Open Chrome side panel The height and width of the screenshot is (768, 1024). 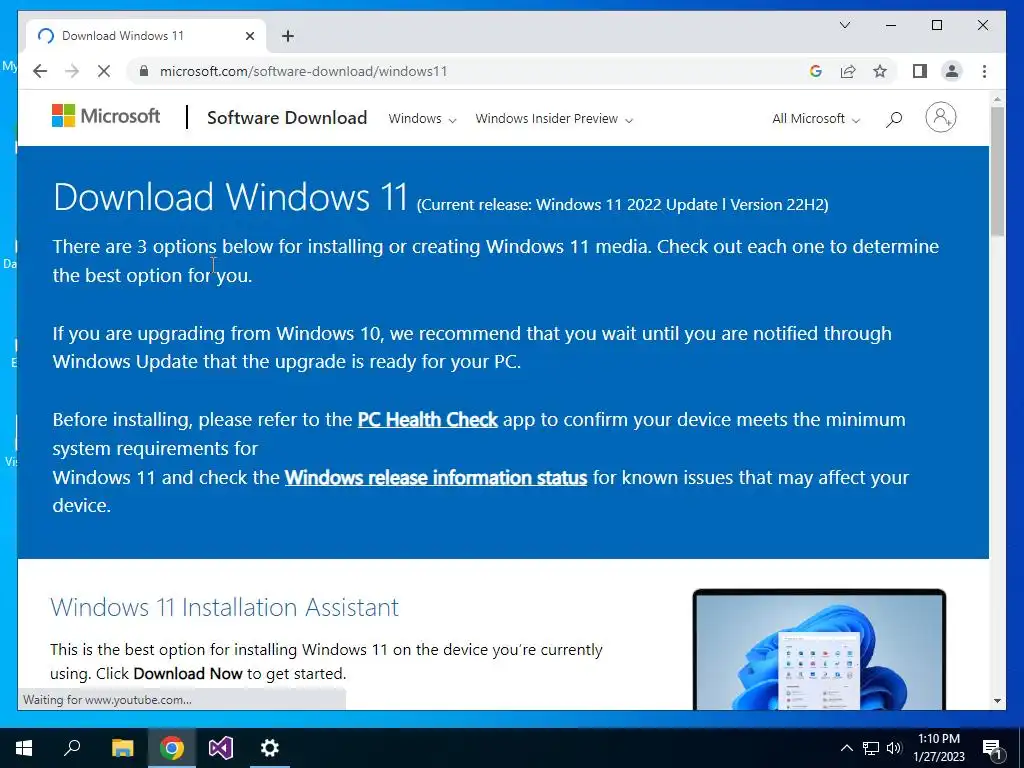(920, 71)
